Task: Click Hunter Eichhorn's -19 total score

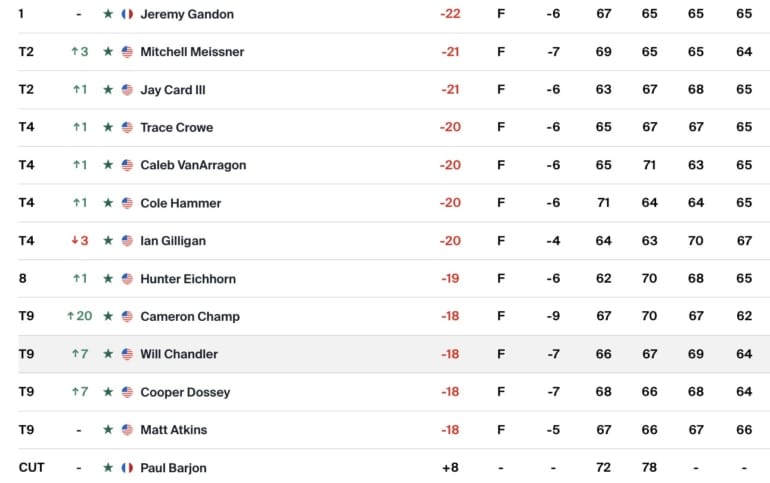Action: pos(450,279)
